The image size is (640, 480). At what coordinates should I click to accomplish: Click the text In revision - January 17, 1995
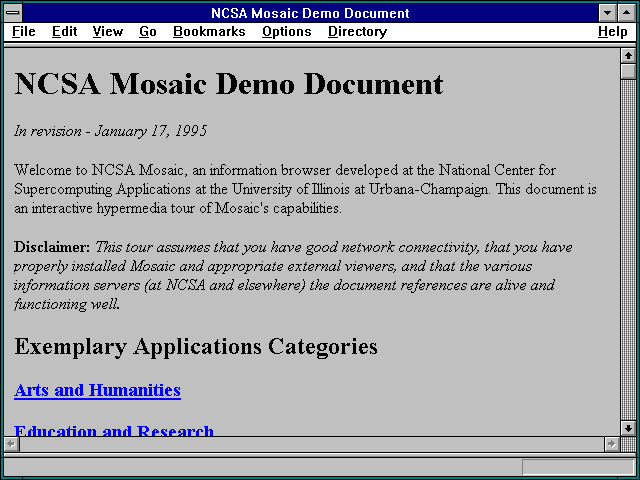point(111,131)
